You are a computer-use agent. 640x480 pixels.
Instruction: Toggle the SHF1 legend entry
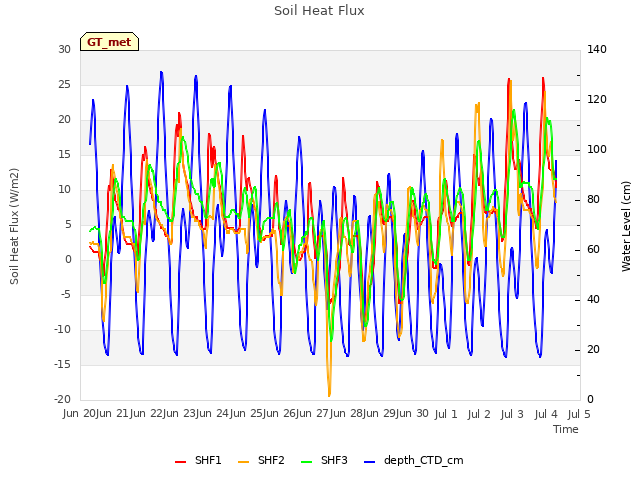[198, 460]
